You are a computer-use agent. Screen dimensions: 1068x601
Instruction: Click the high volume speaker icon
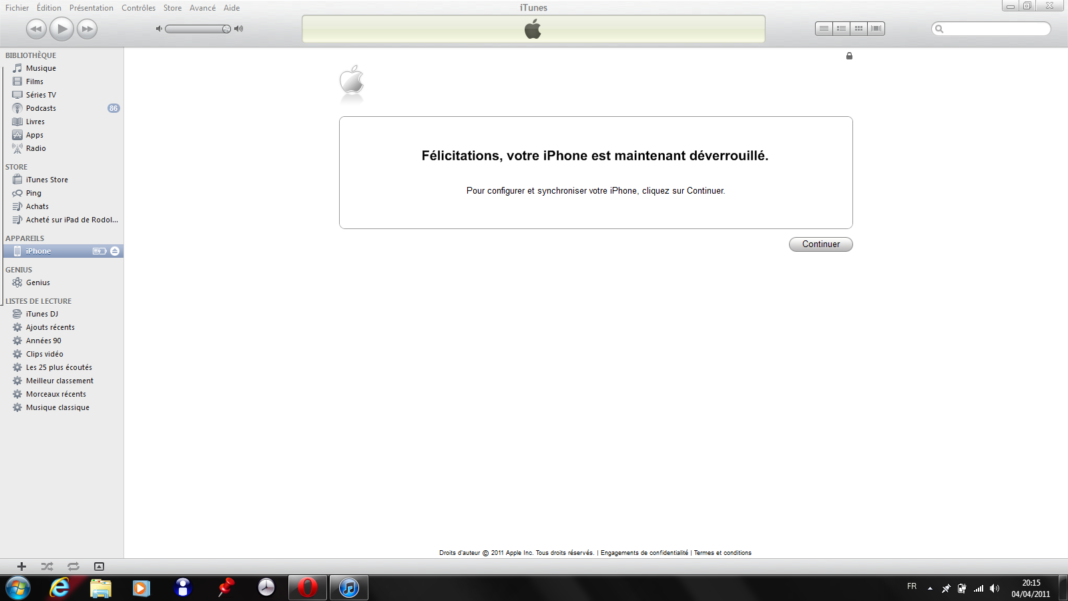coord(238,29)
